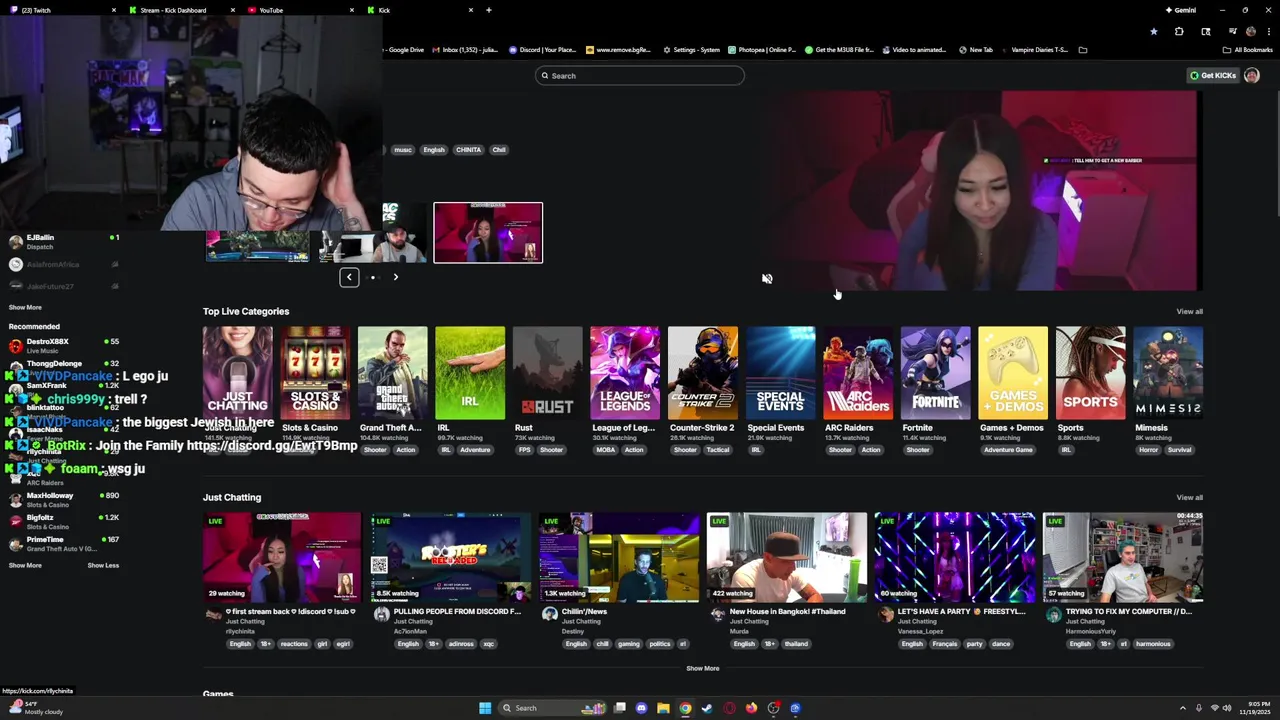This screenshot has width=1280, height=720.
Task: Click Gemini button in the title bar
Action: [x=1180, y=10]
